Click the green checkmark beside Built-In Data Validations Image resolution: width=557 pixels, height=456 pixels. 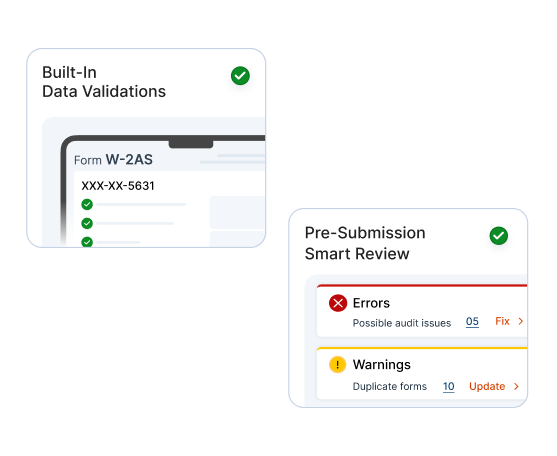pyautogui.click(x=240, y=76)
